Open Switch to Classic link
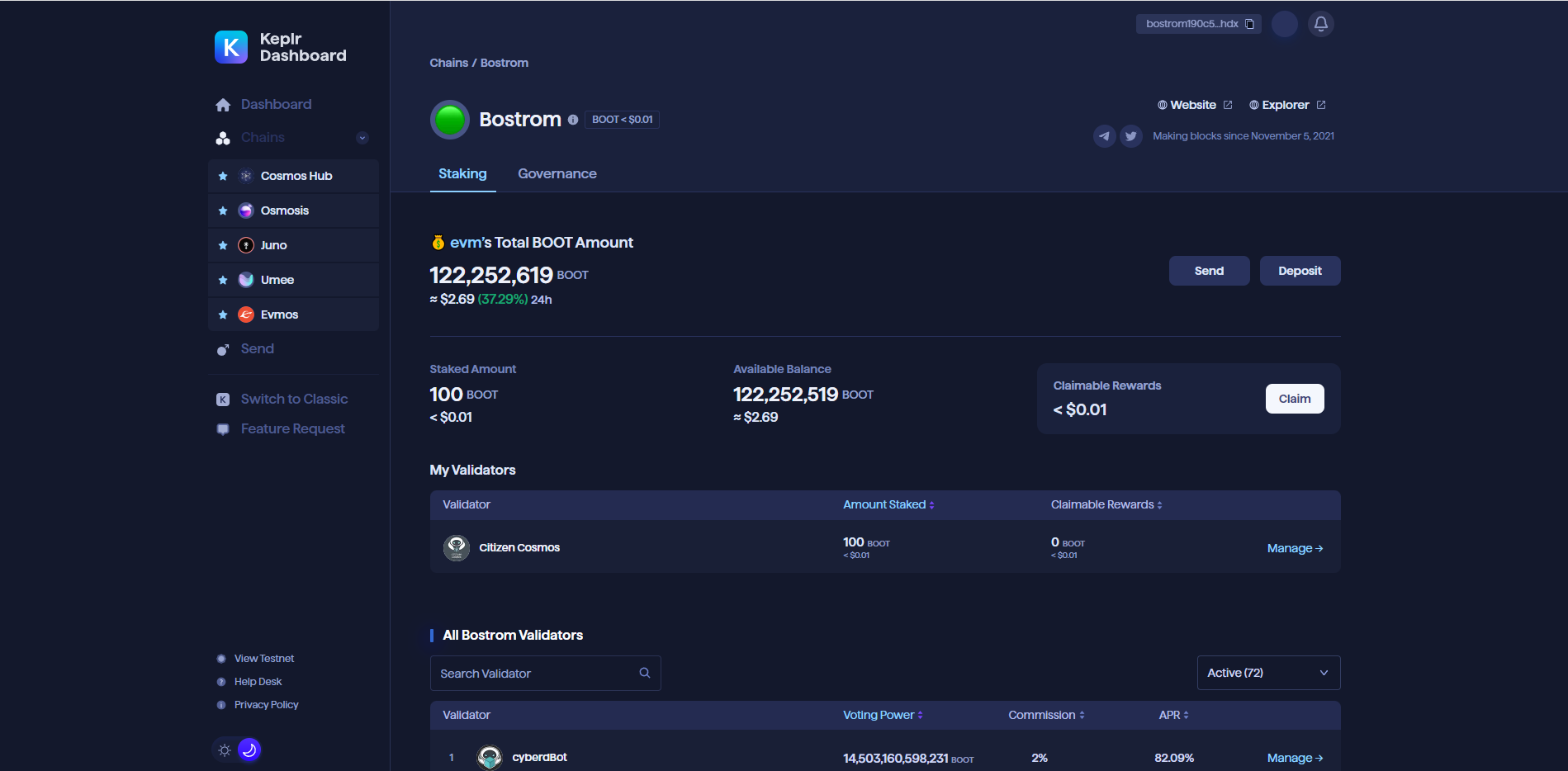 [x=294, y=399]
